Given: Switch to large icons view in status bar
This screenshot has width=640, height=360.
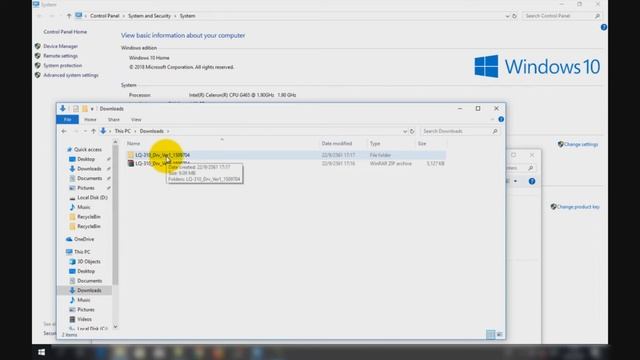Looking at the screenshot, I should pyautogui.click(x=500, y=335).
